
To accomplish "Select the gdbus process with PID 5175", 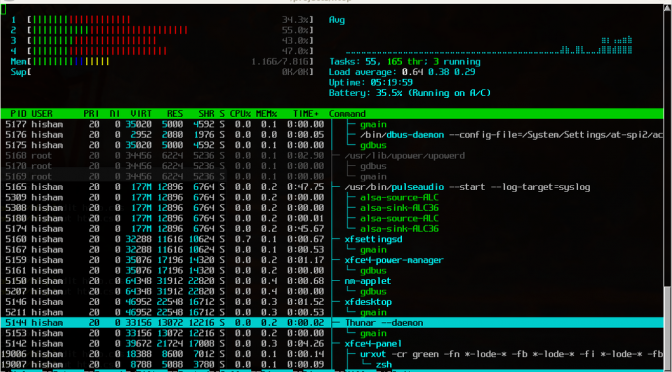I will (332, 145).
